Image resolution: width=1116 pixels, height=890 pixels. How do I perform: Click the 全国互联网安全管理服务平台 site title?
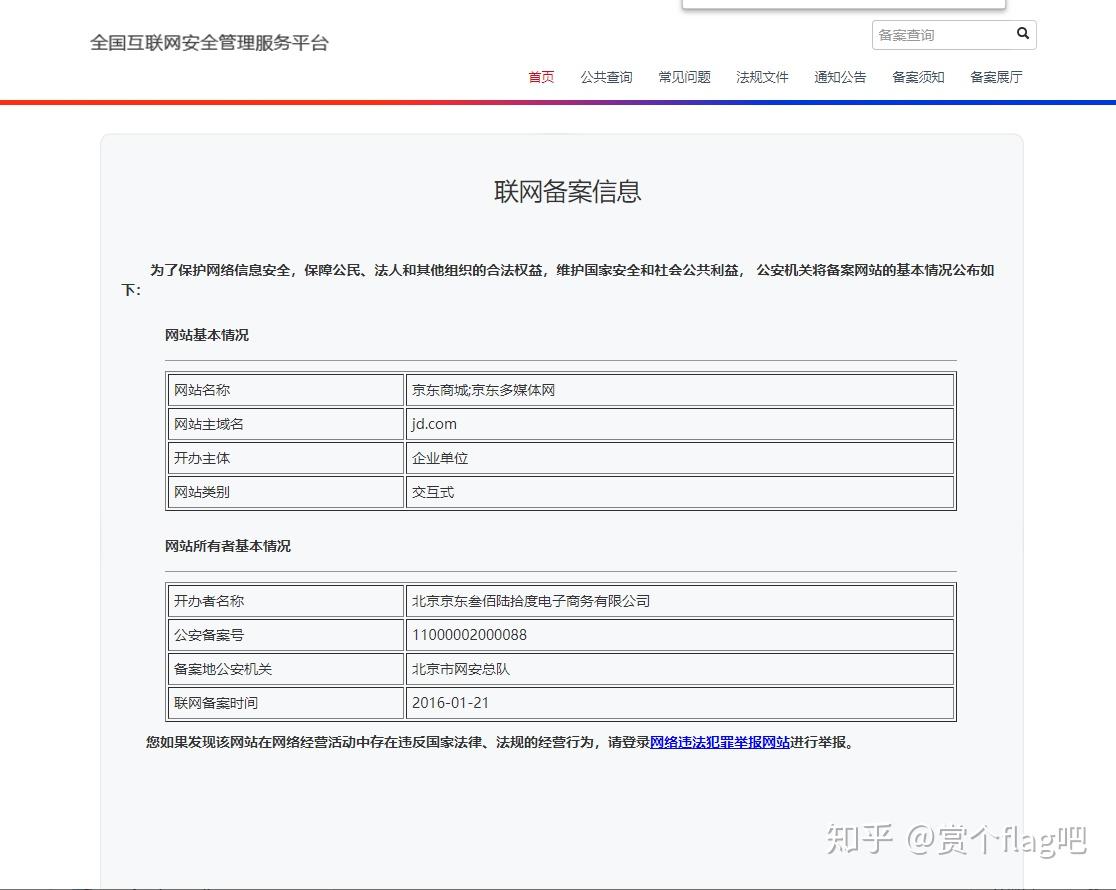click(x=209, y=43)
